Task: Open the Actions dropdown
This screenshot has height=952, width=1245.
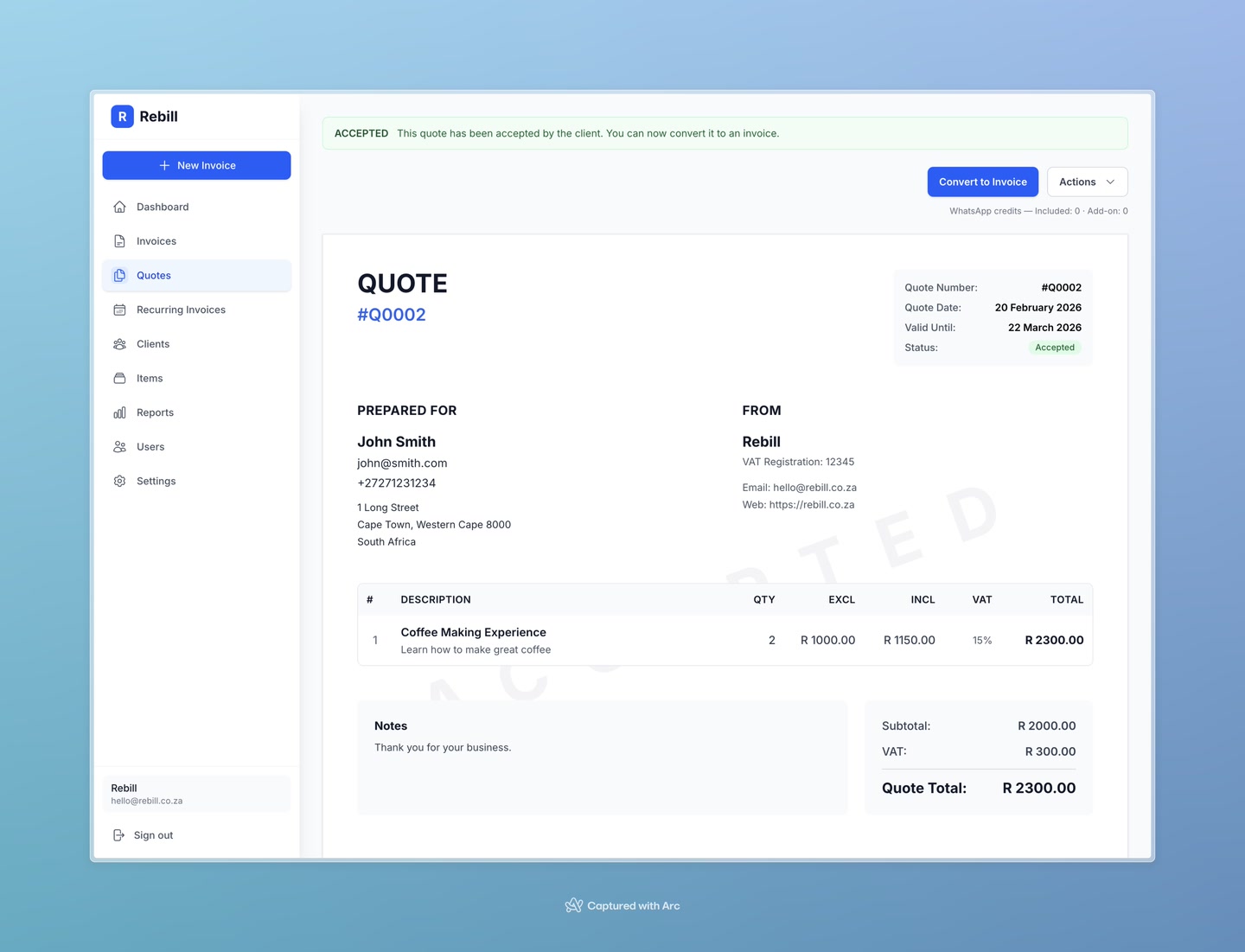Action: click(1077, 182)
